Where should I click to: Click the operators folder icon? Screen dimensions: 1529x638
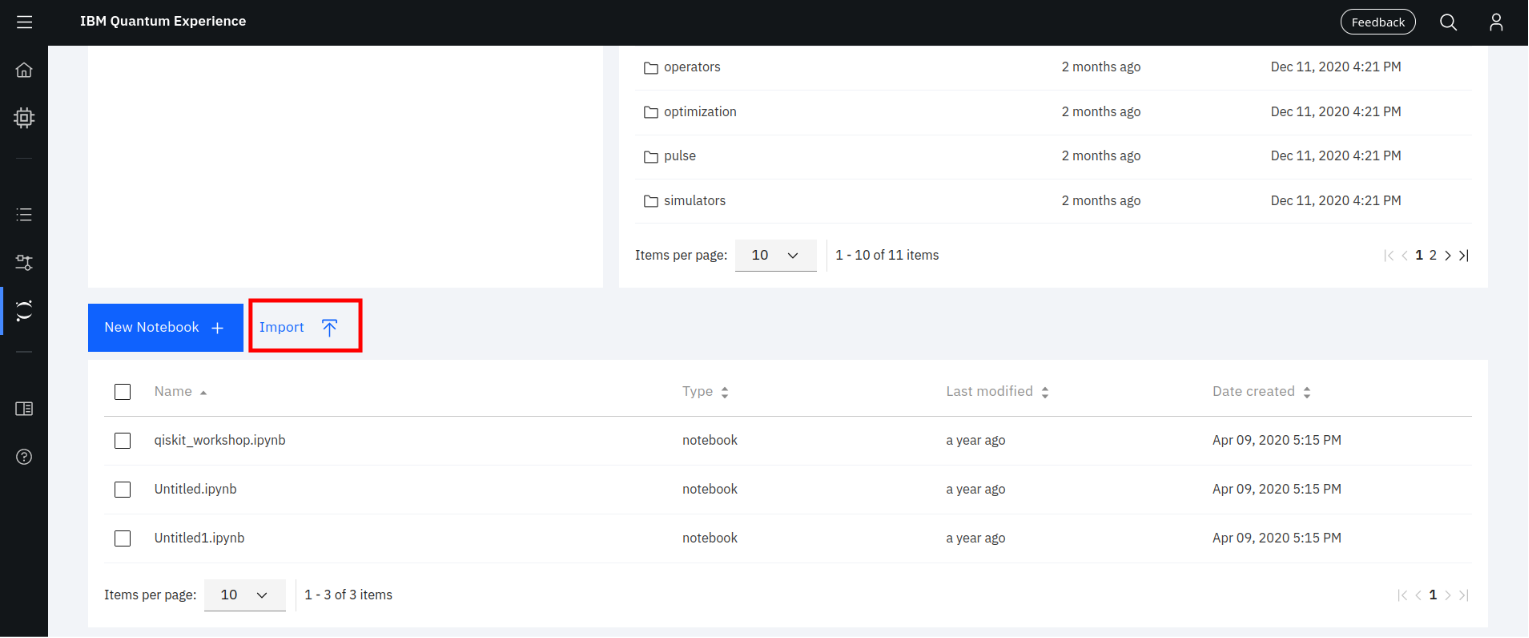(x=651, y=68)
